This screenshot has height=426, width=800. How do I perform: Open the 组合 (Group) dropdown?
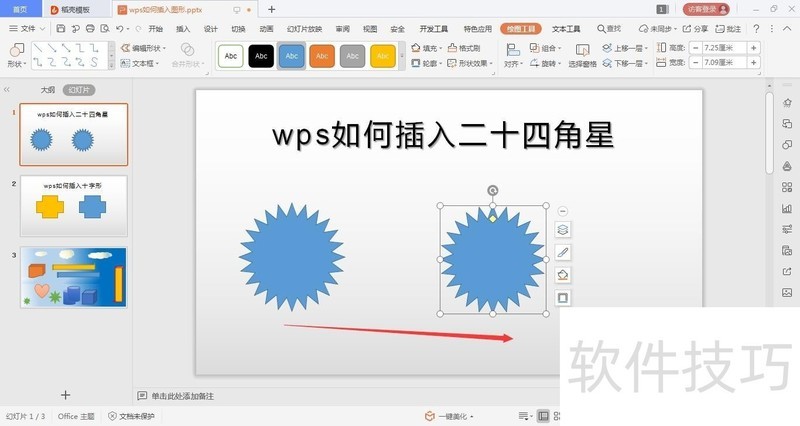[545, 48]
